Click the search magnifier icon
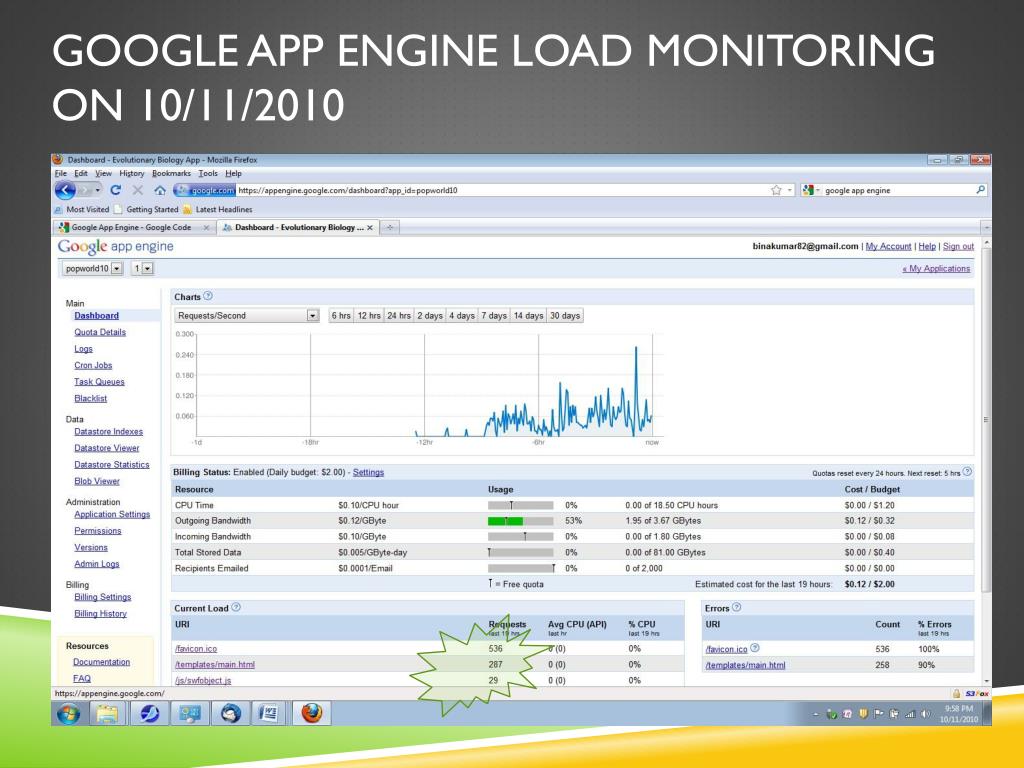This screenshot has width=1024, height=768. coord(980,190)
